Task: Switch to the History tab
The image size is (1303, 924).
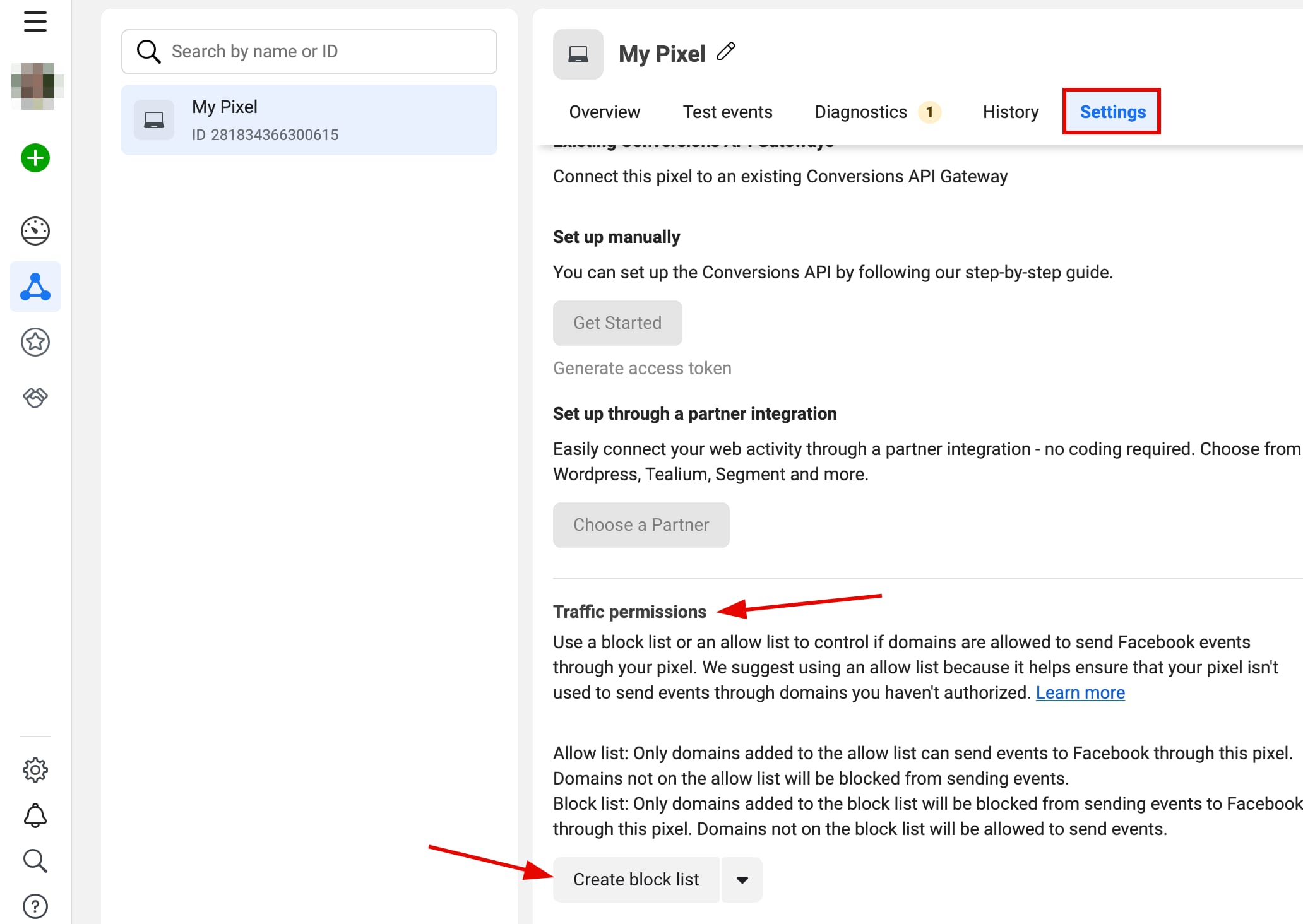Action: pyautogui.click(x=1009, y=112)
